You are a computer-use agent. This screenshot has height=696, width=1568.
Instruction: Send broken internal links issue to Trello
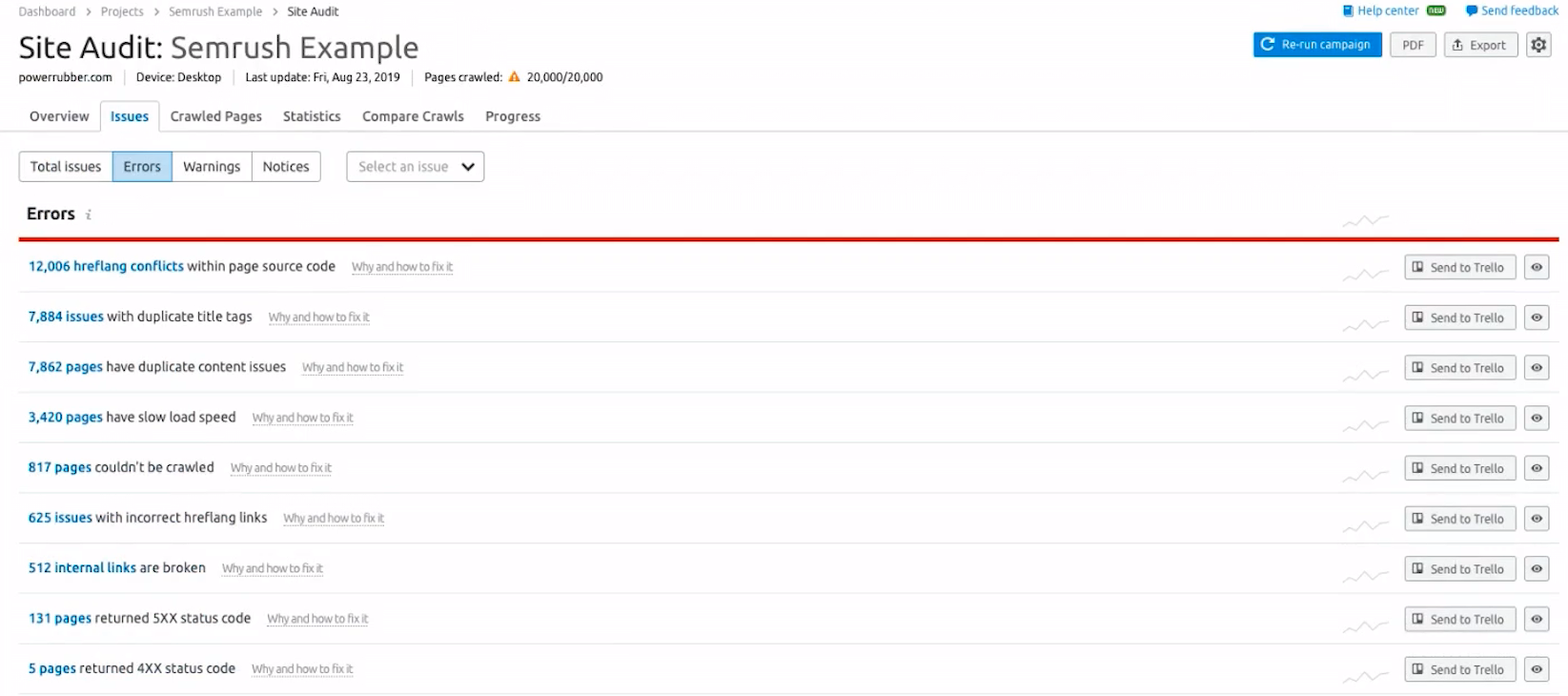coord(1459,569)
